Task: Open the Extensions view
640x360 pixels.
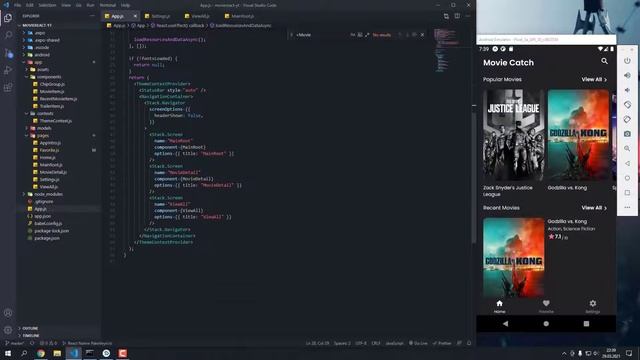Action: pos(8,87)
